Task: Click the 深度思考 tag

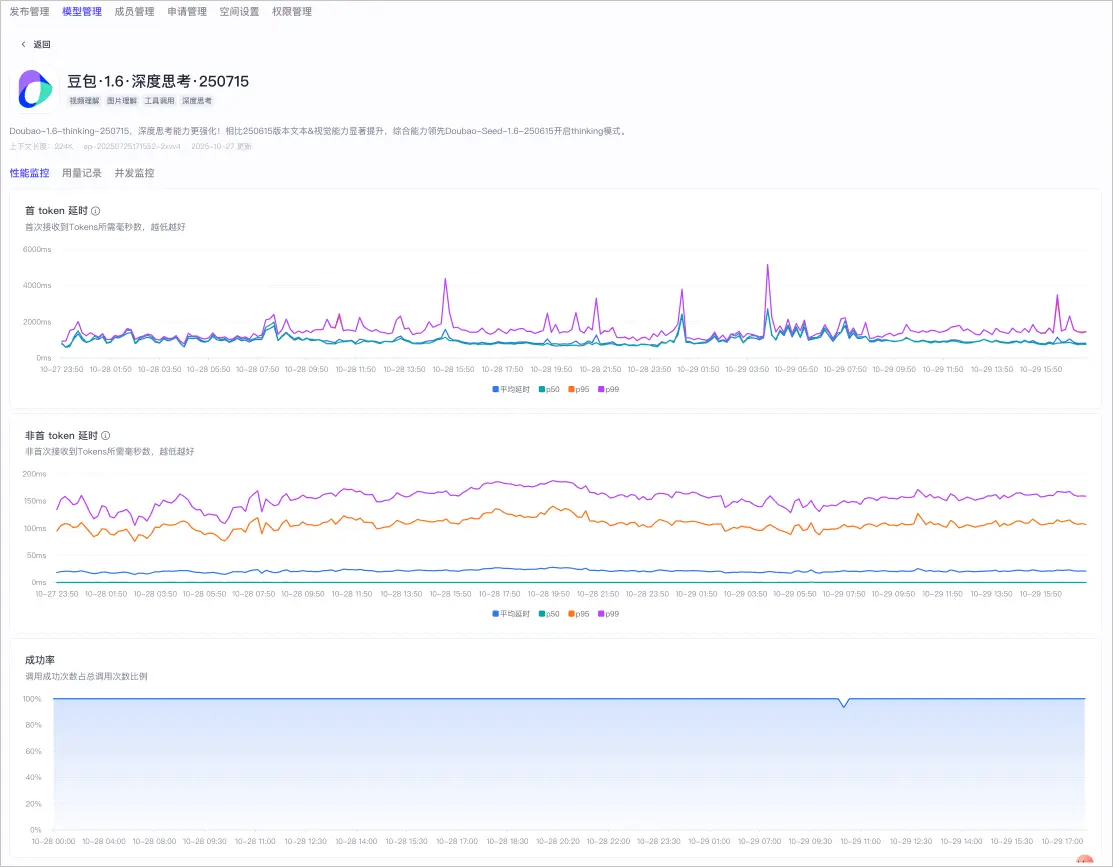Action: [197, 101]
